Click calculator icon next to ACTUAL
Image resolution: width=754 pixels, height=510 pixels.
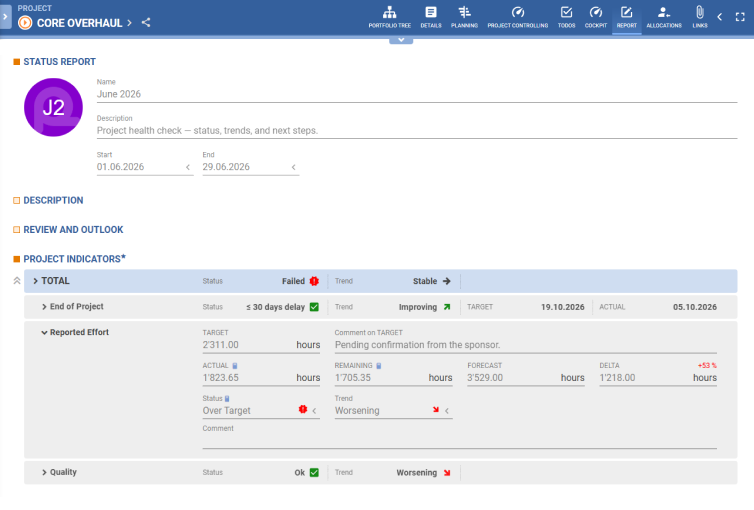[x=235, y=366]
